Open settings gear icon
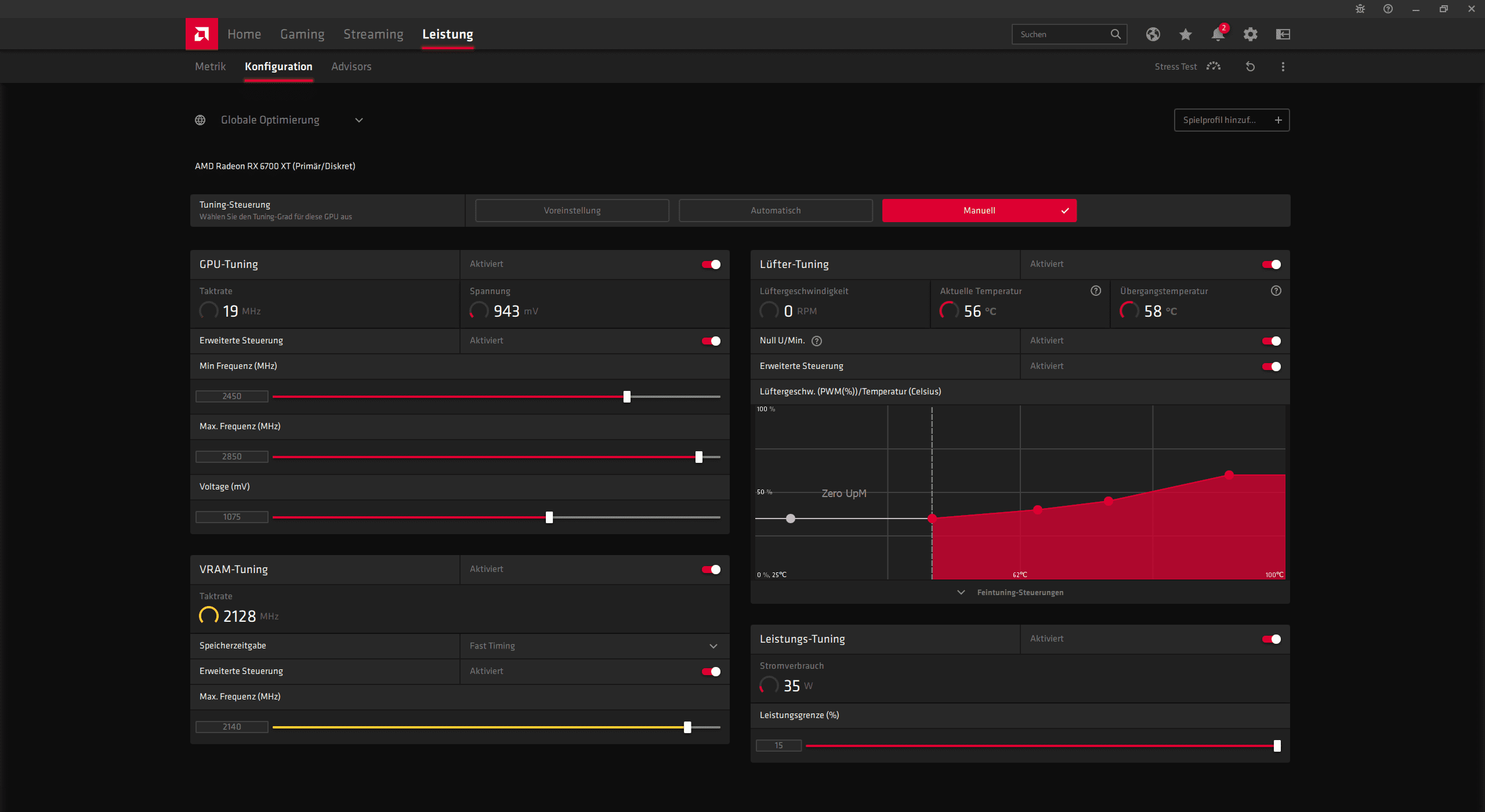Screen dimensions: 1485x812 coord(1250,34)
